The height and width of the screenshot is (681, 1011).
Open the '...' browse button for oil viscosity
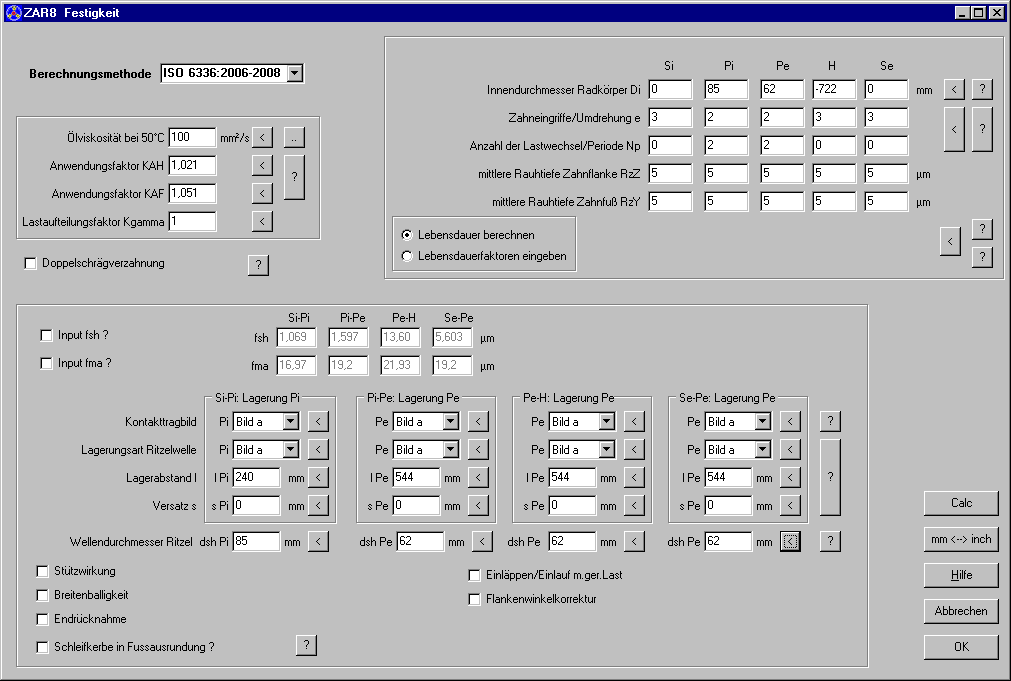tap(293, 137)
